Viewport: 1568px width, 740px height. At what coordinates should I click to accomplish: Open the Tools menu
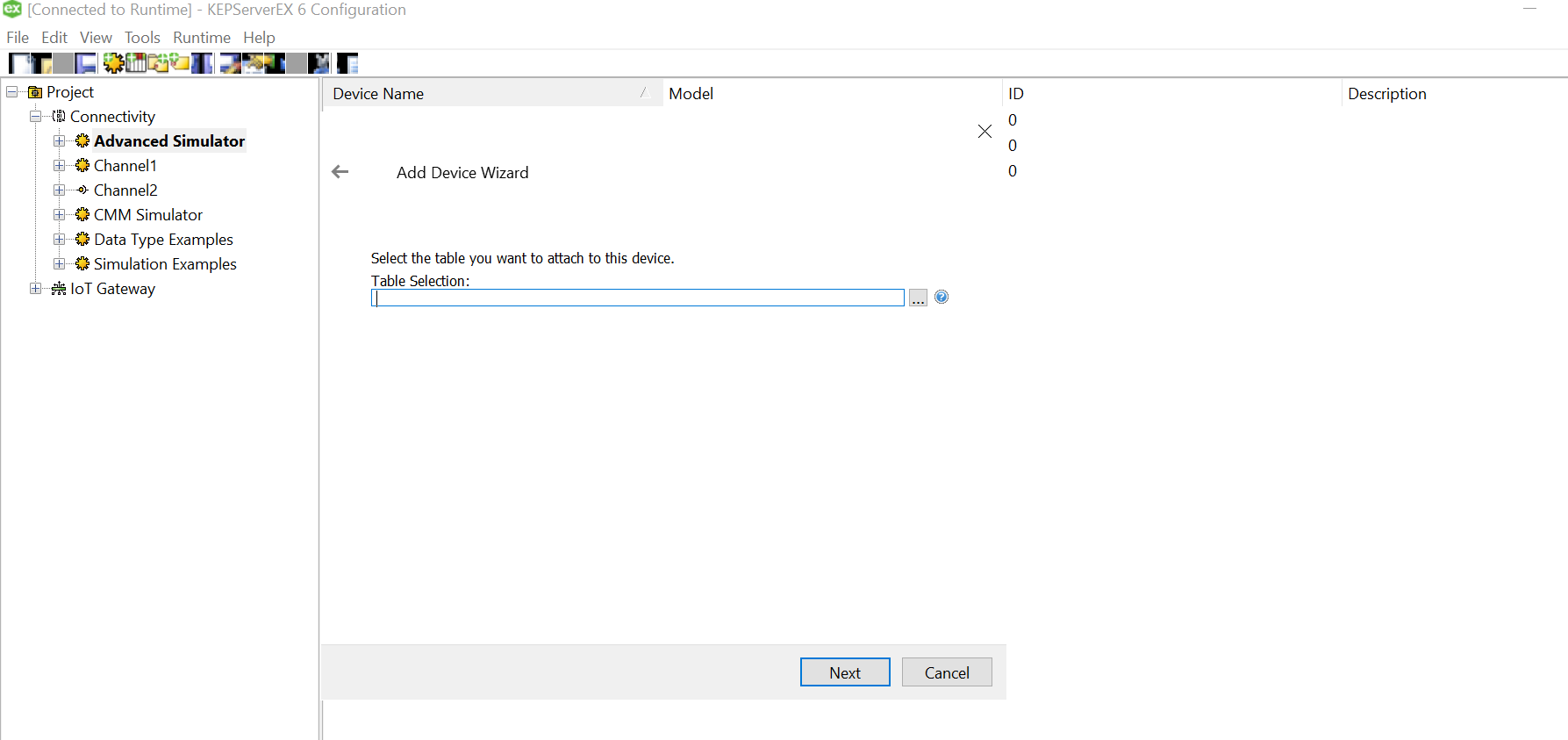click(x=142, y=38)
